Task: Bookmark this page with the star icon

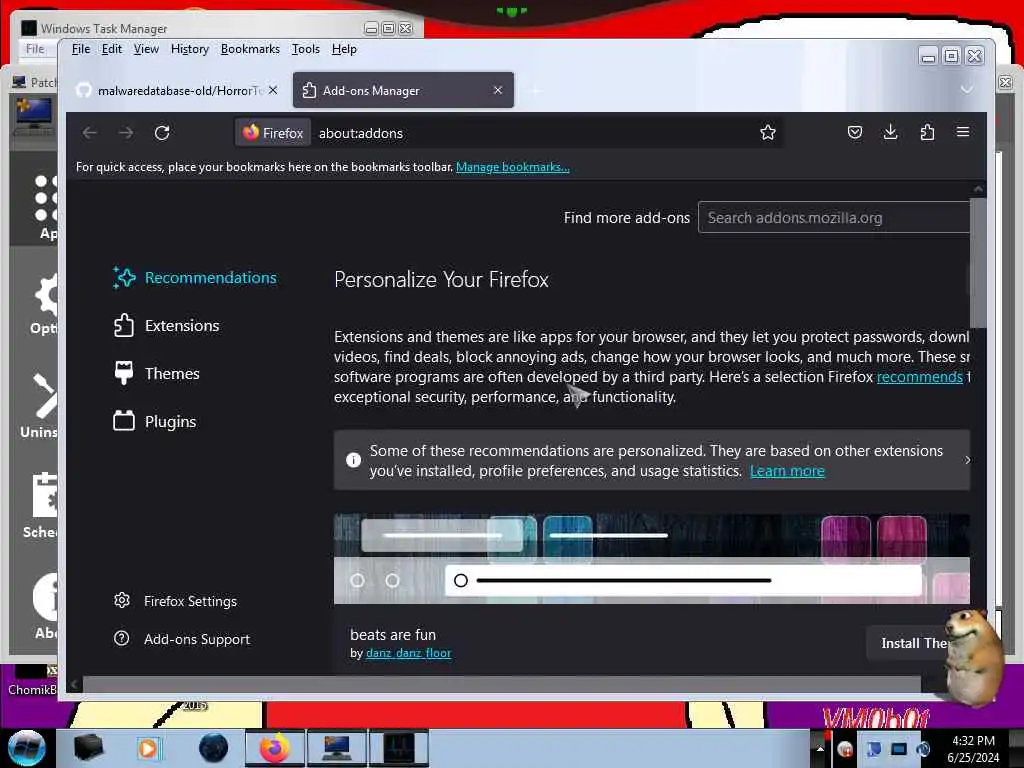Action: click(767, 133)
